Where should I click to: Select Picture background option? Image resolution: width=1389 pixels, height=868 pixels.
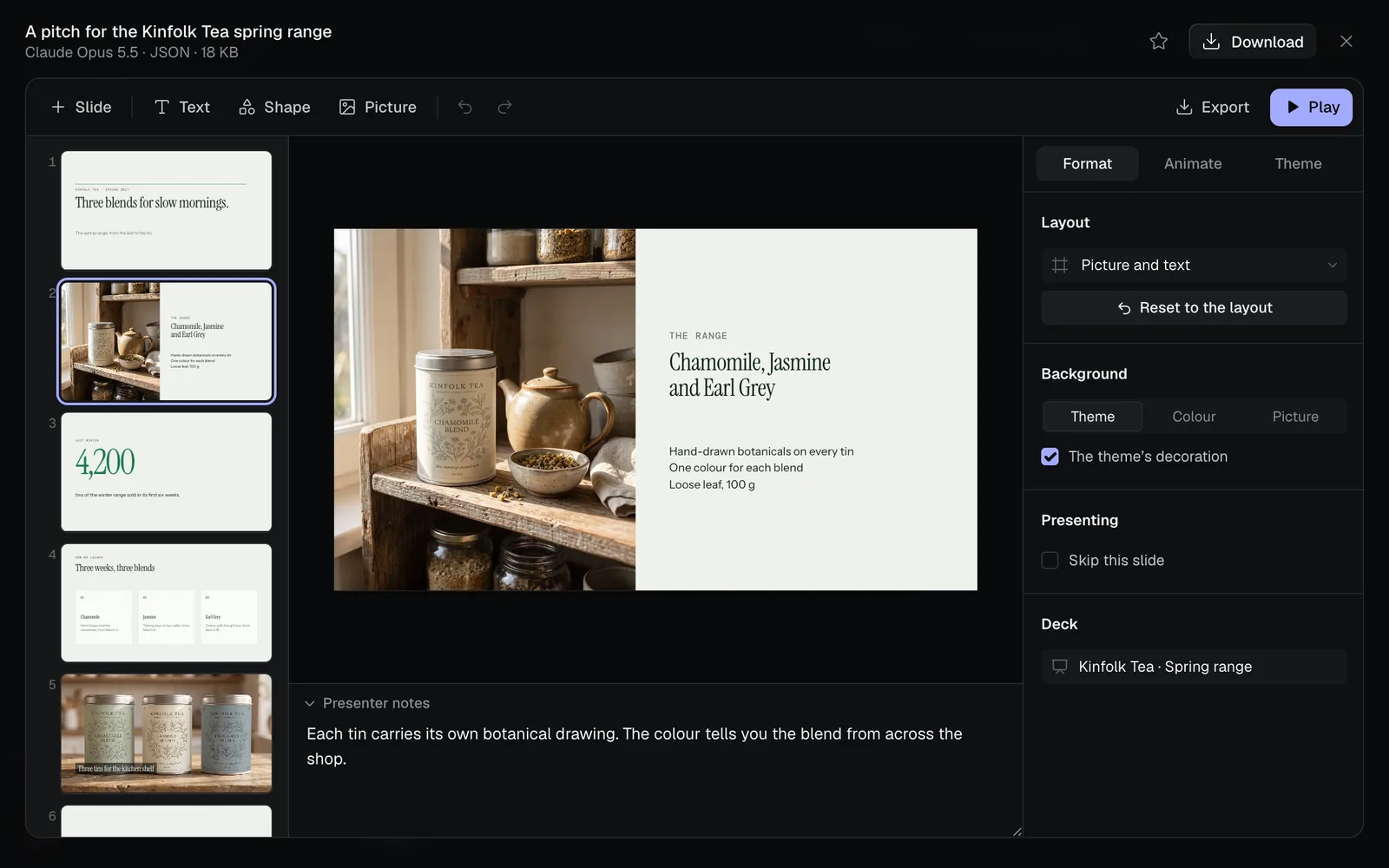pyautogui.click(x=1295, y=417)
